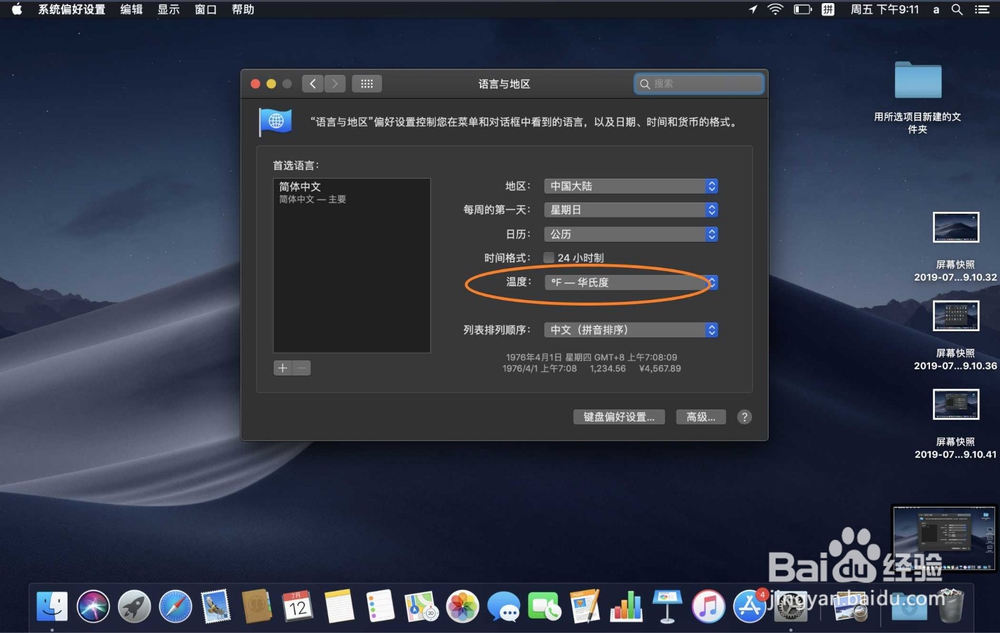
Task: Click 键盘偏好设置... button
Action: tap(619, 417)
